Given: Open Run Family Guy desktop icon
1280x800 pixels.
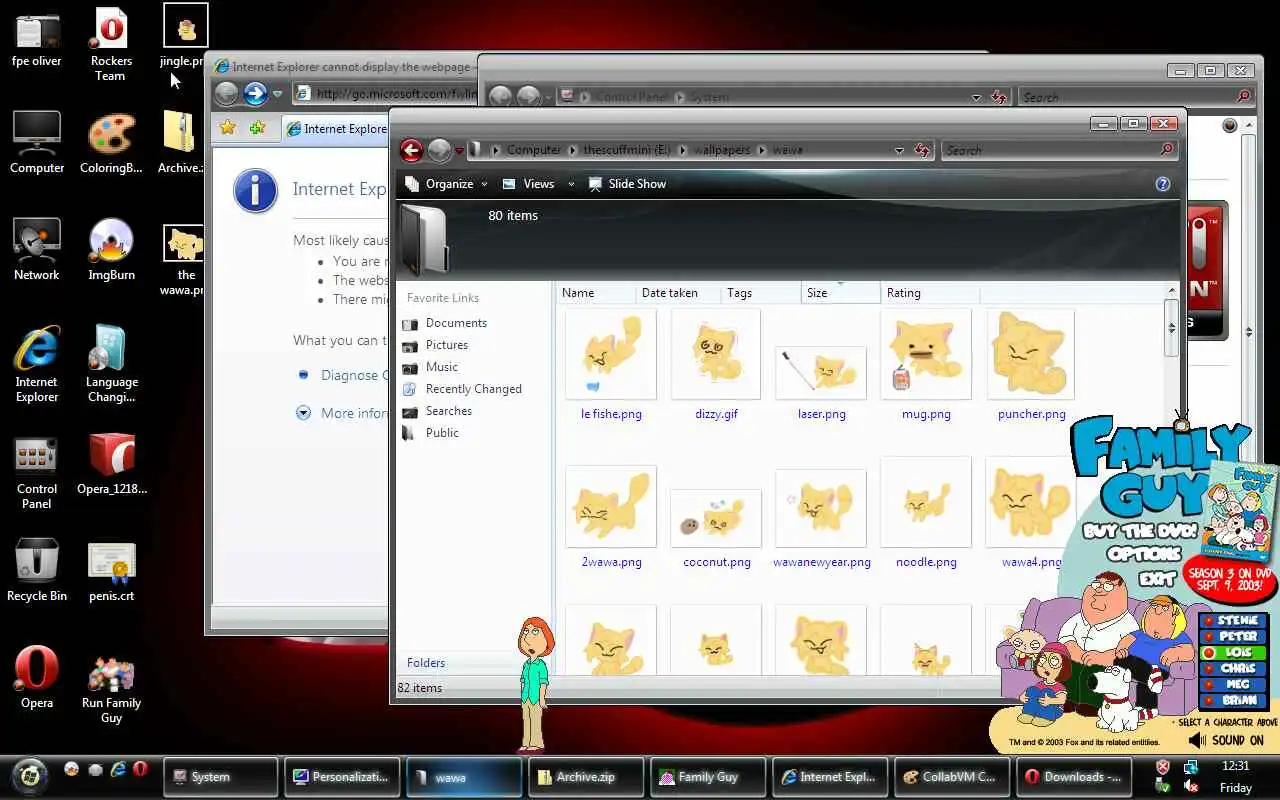Looking at the screenshot, I should (x=111, y=690).
